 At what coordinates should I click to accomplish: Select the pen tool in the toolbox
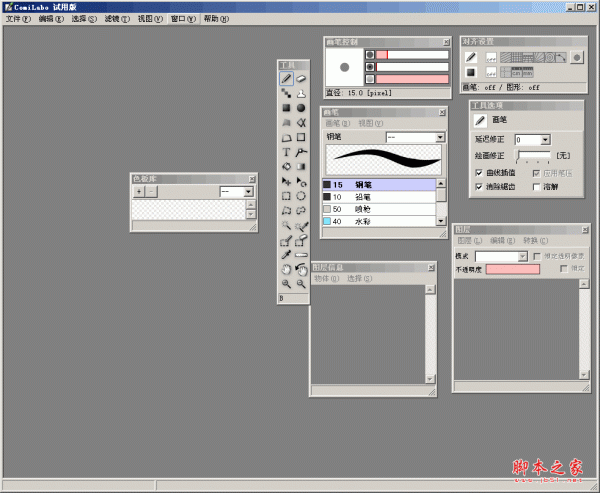286,78
